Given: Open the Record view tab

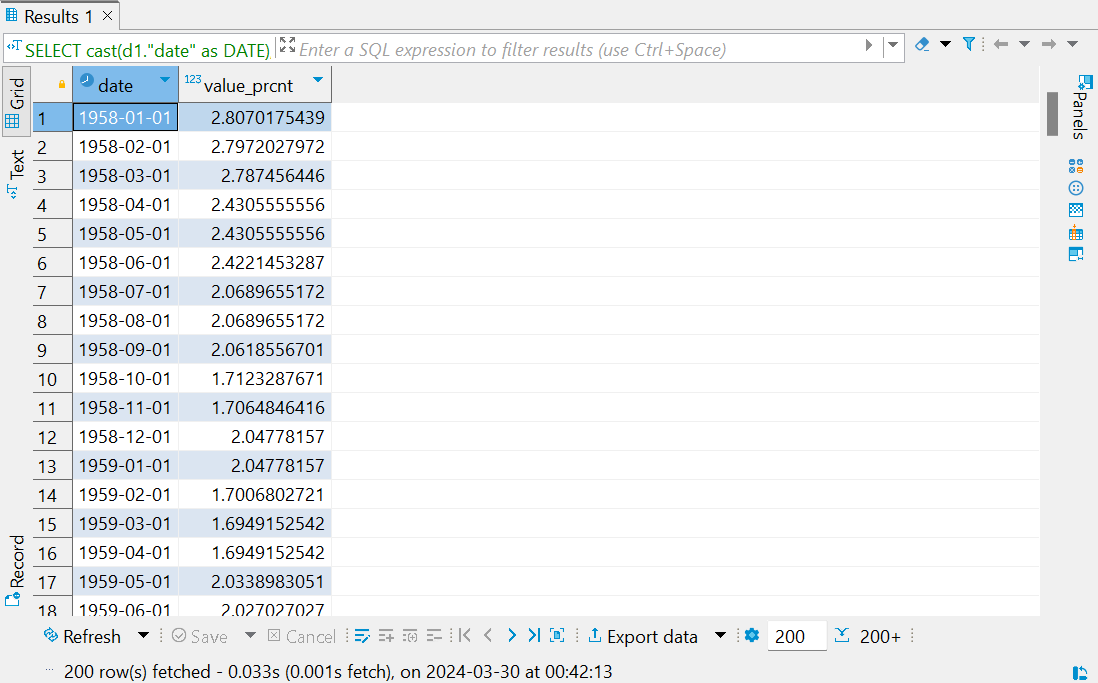Looking at the screenshot, I should tap(16, 570).
